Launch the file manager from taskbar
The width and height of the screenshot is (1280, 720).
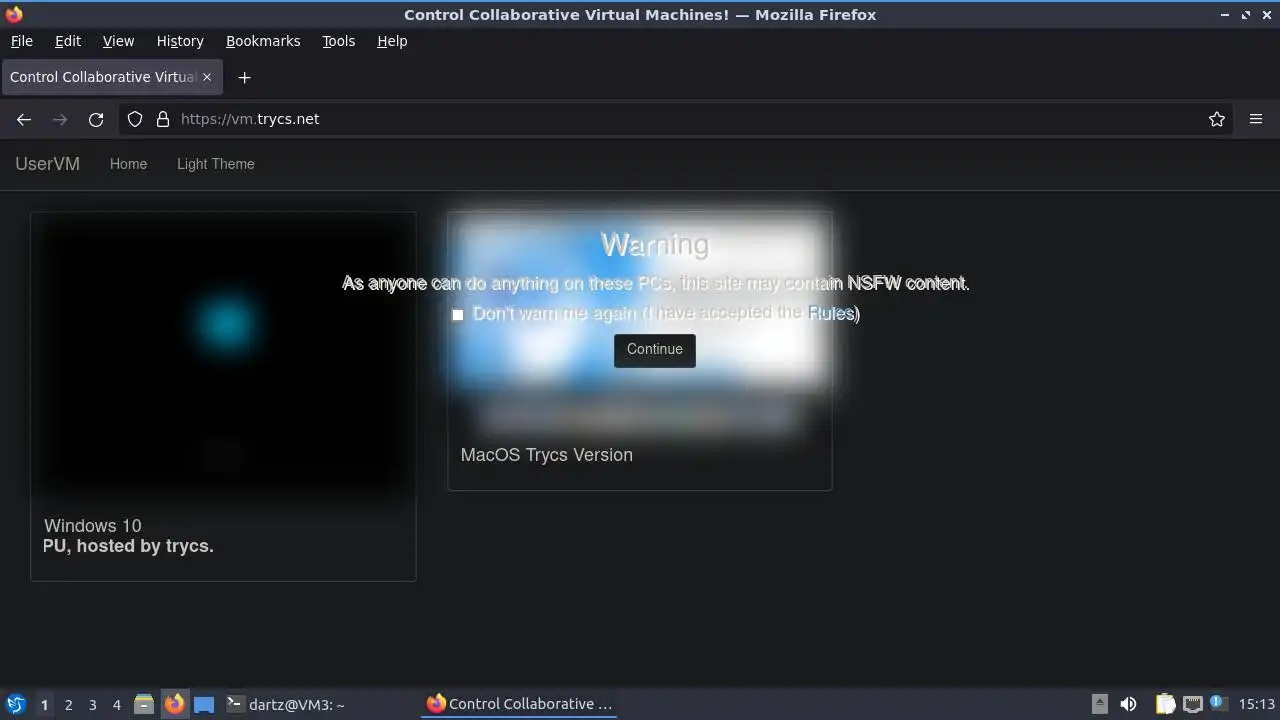pos(144,704)
